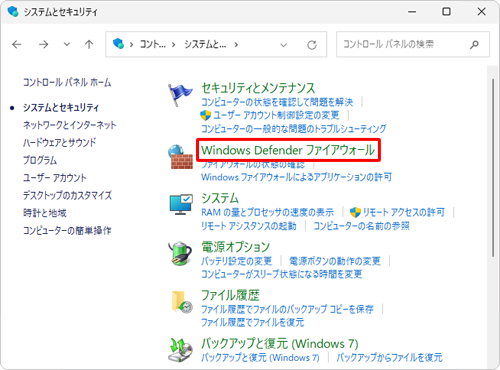
Task: Click RAM の量とプロセッサの速度の表示
Action: (x=267, y=212)
